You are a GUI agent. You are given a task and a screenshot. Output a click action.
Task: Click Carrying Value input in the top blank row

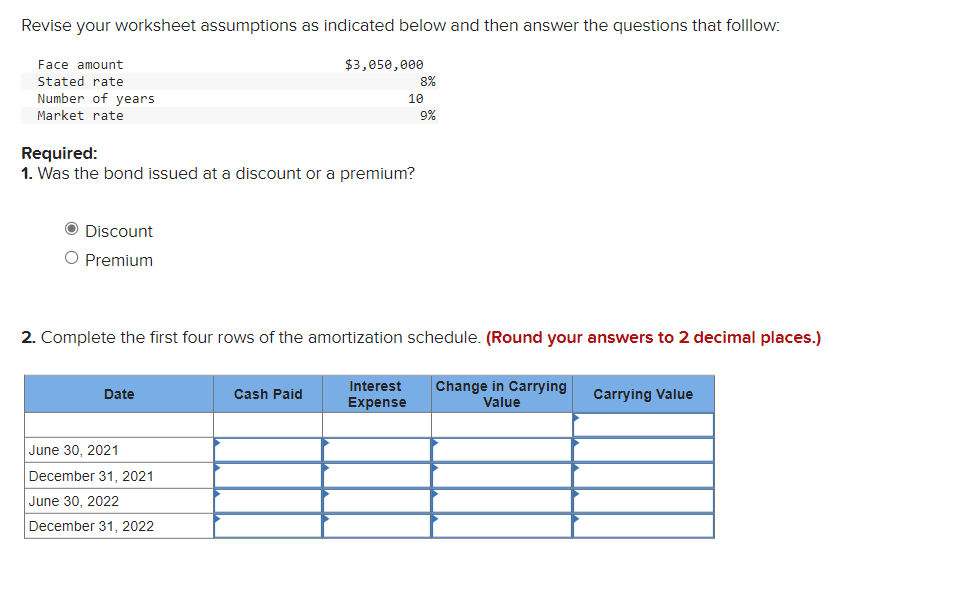[x=643, y=424]
